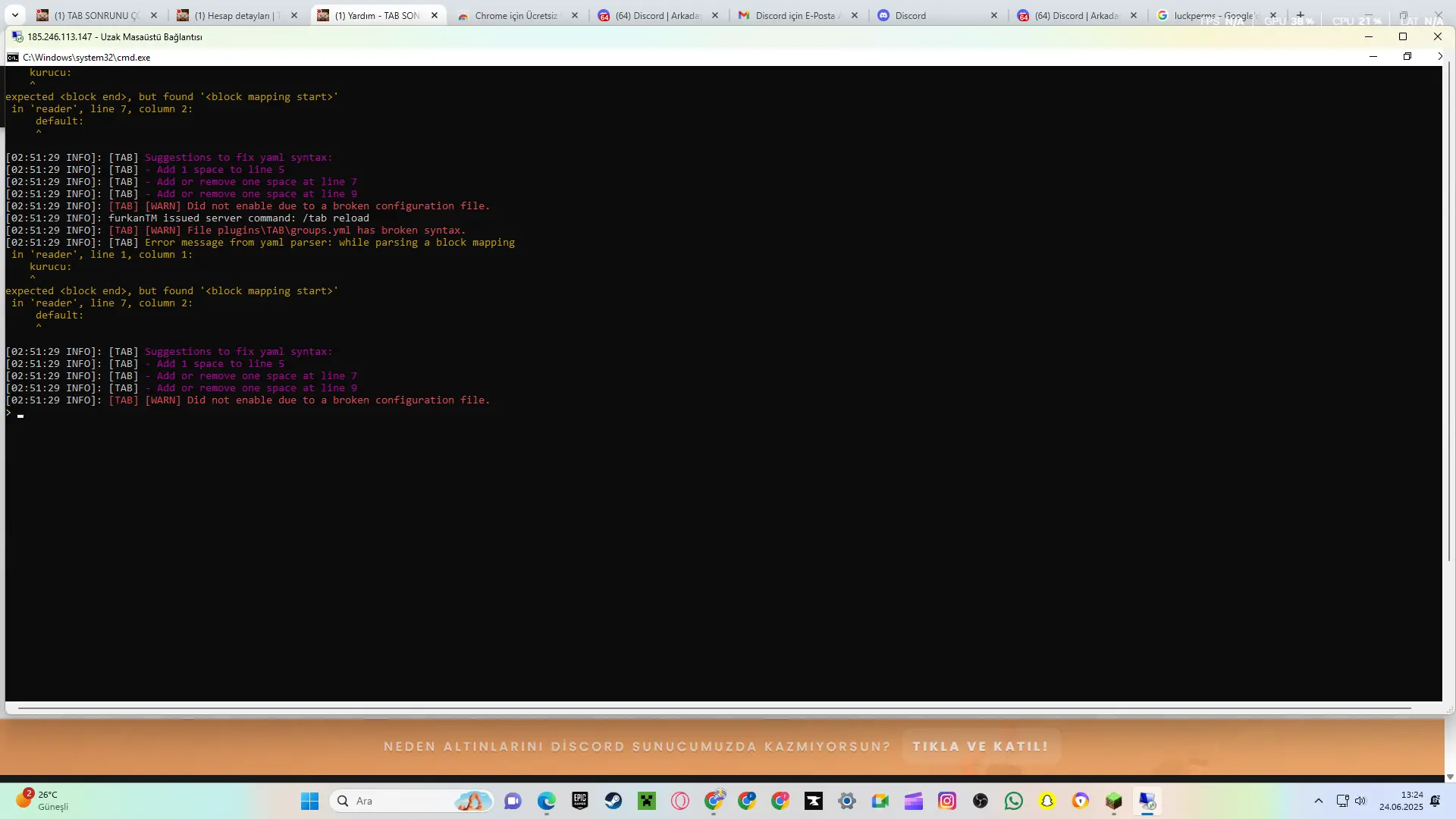
Task: Close the TAB SONRUNU tab
Action: click(154, 15)
